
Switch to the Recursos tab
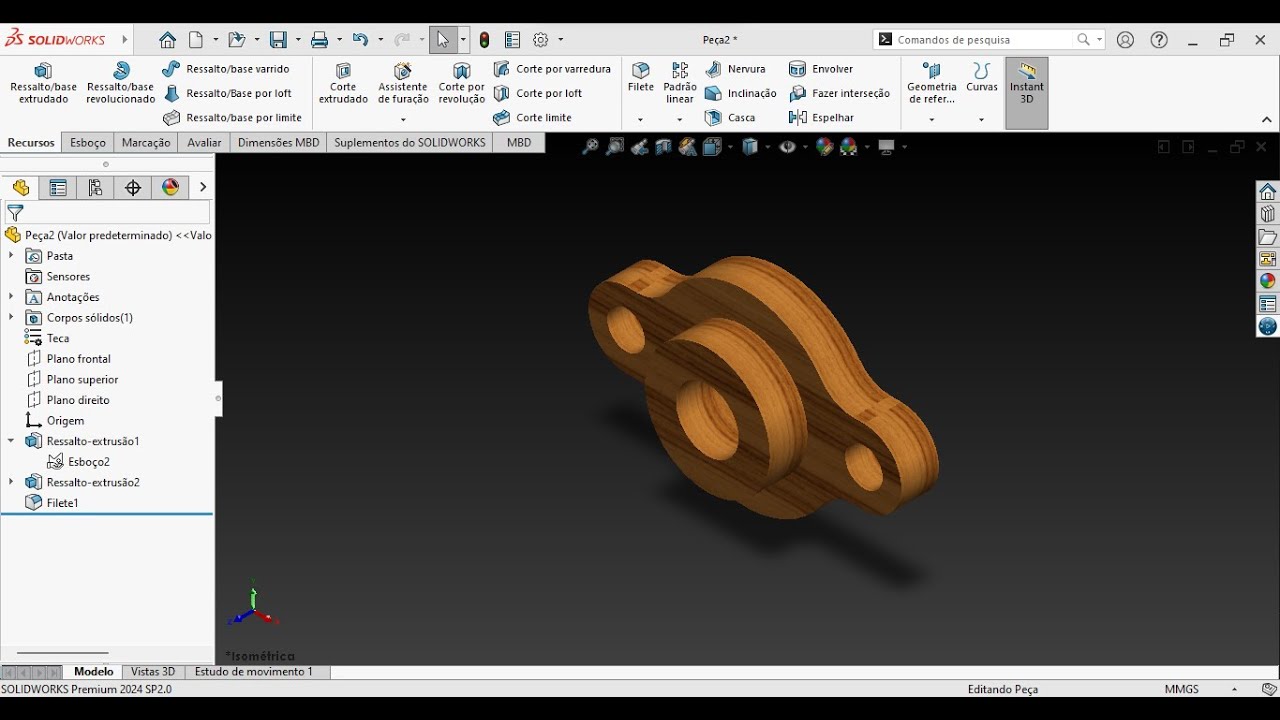tap(31, 143)
